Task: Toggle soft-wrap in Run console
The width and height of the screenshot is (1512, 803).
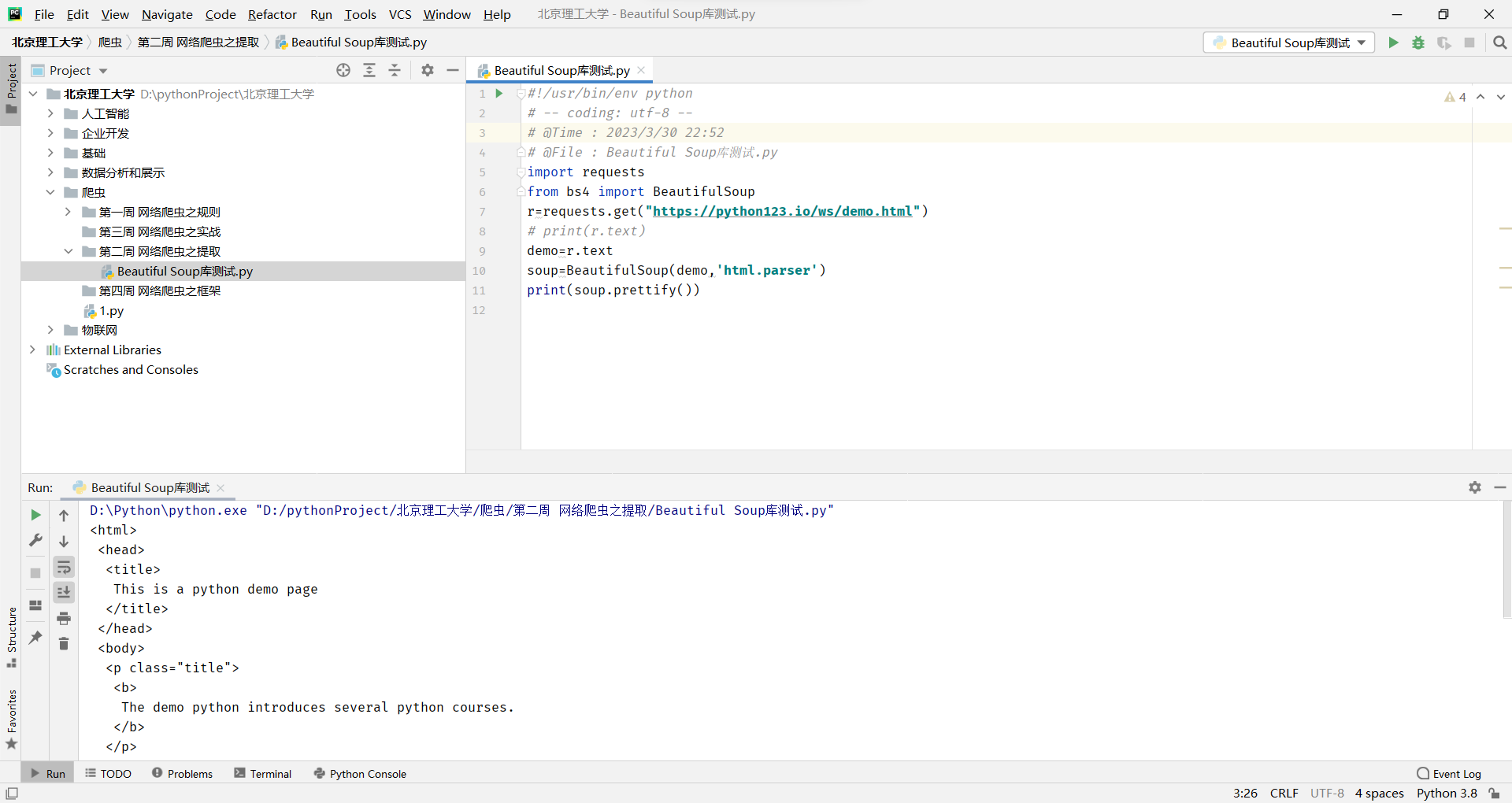Action: 64,567
